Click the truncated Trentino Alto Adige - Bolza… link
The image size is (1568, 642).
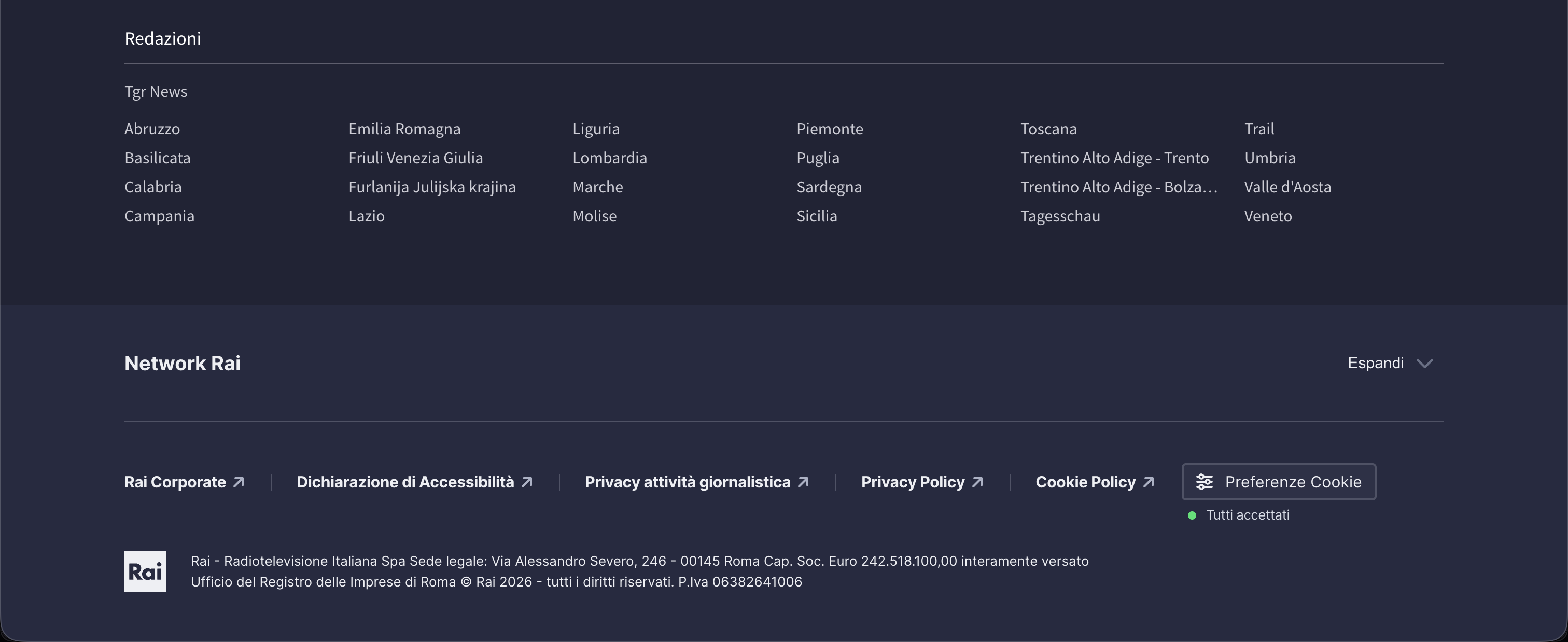coord(1119,187)
